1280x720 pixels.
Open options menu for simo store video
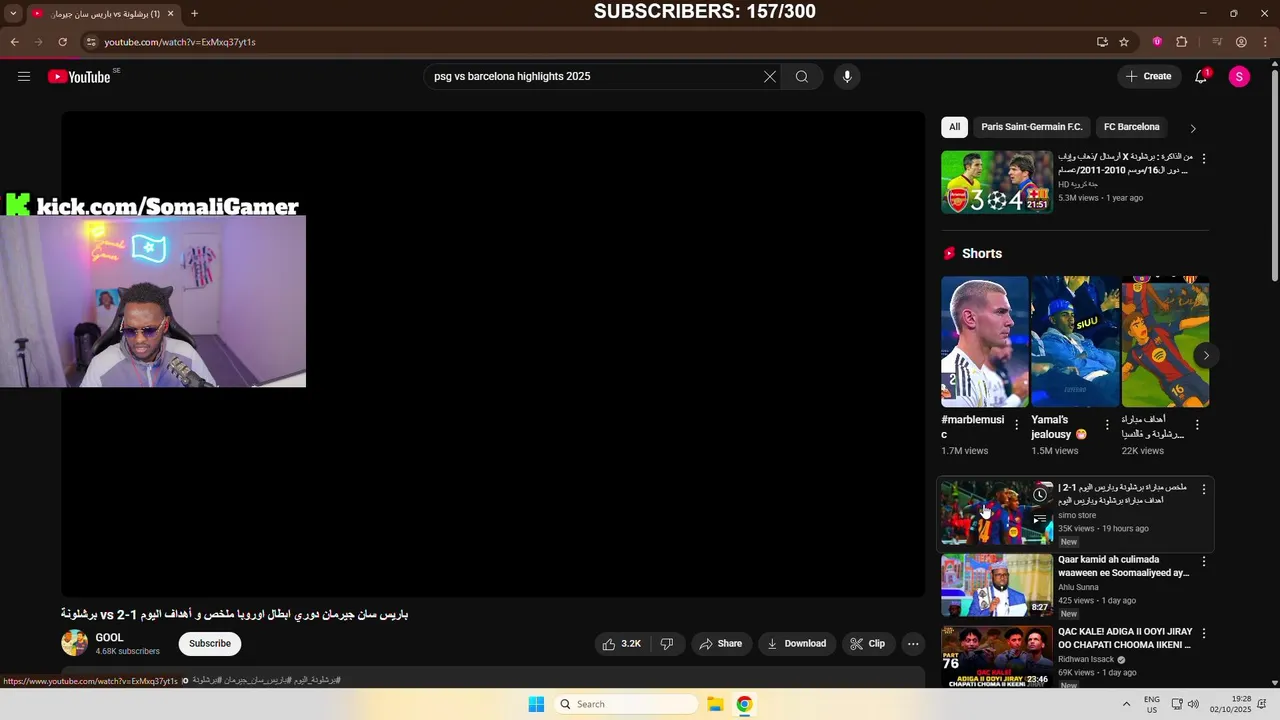click(x=1204, y=490)
